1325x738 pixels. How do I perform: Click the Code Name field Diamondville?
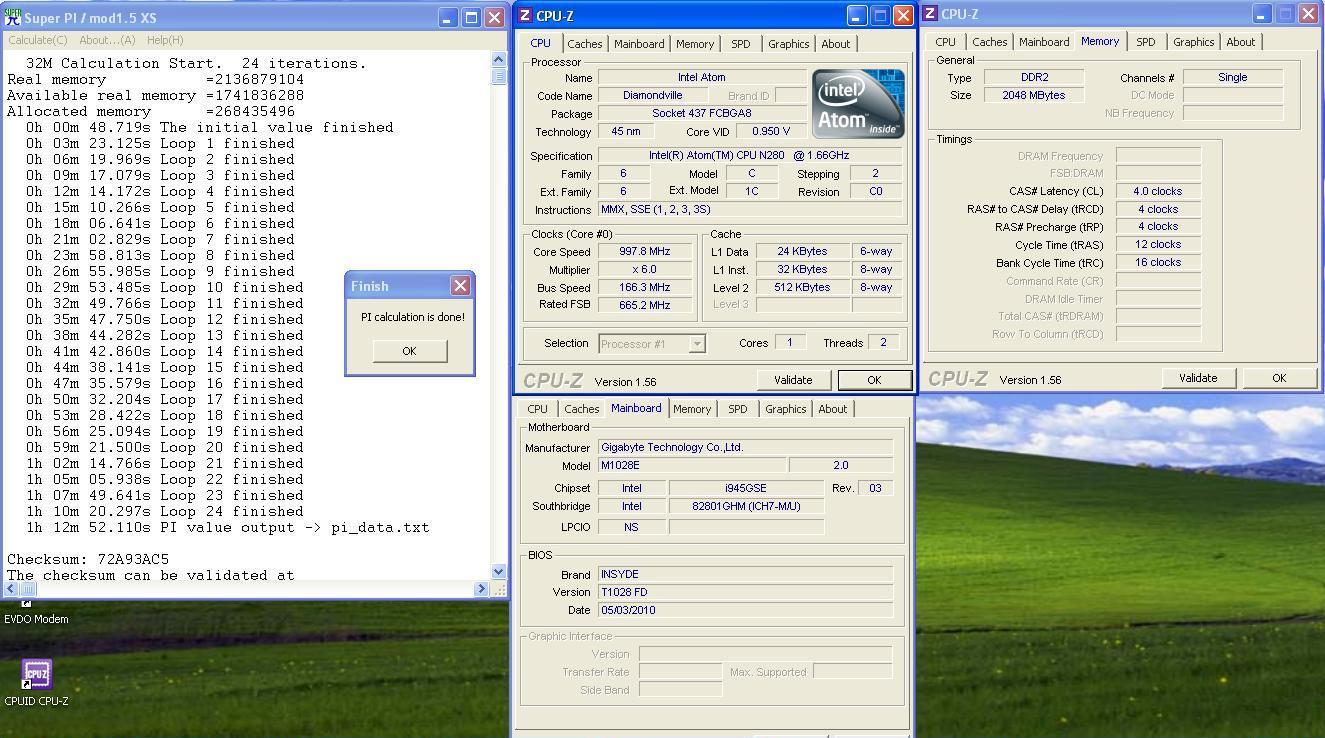(x=652, y=96)
